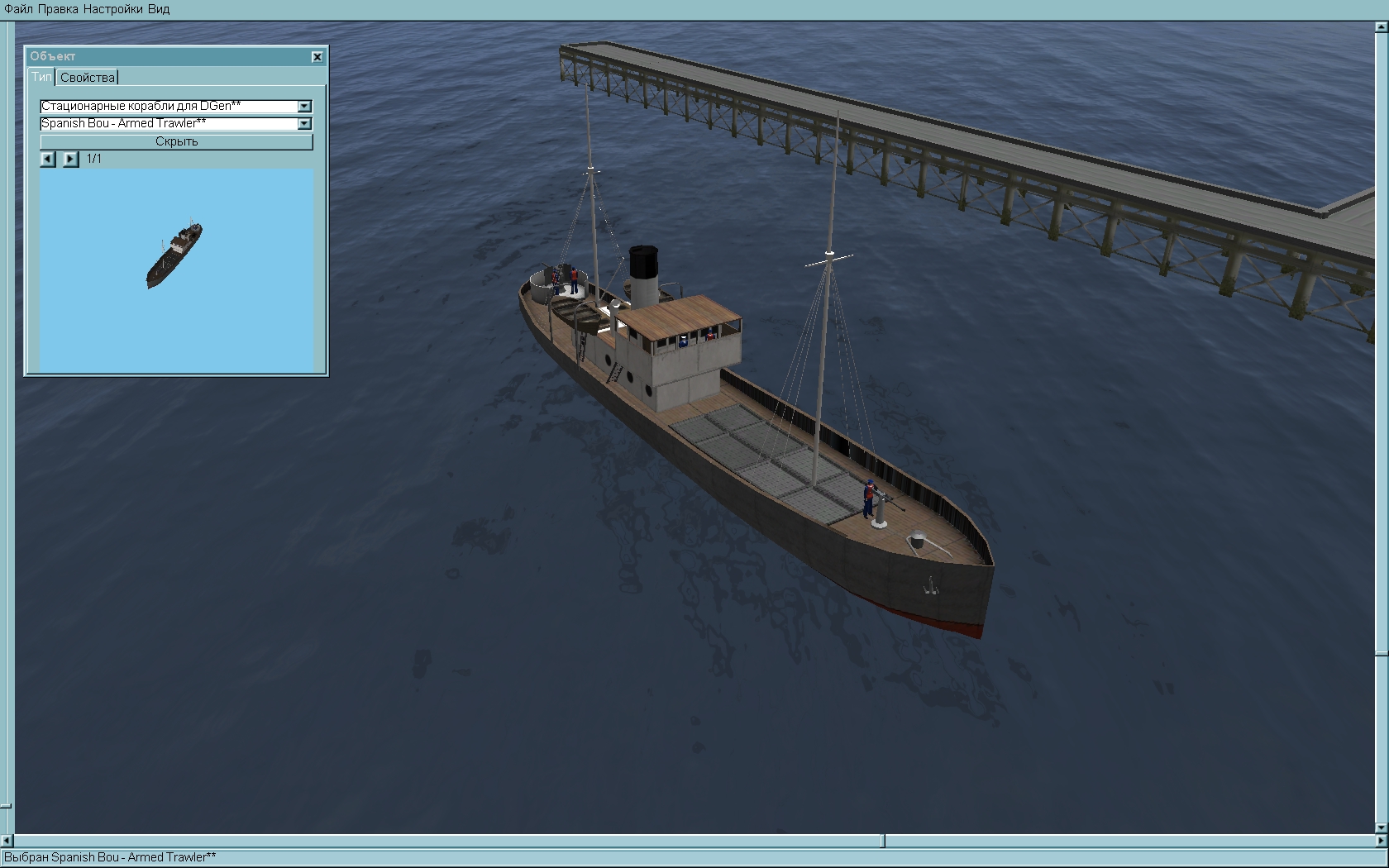Viewport: 1389px width, 868px height.
Task: Switch to the Свойства tab
Action: (x=88, y=78)
